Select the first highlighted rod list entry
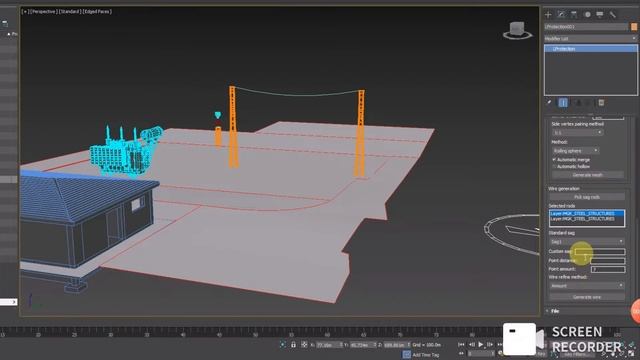640x360 pixels. [x=587, y=213]
